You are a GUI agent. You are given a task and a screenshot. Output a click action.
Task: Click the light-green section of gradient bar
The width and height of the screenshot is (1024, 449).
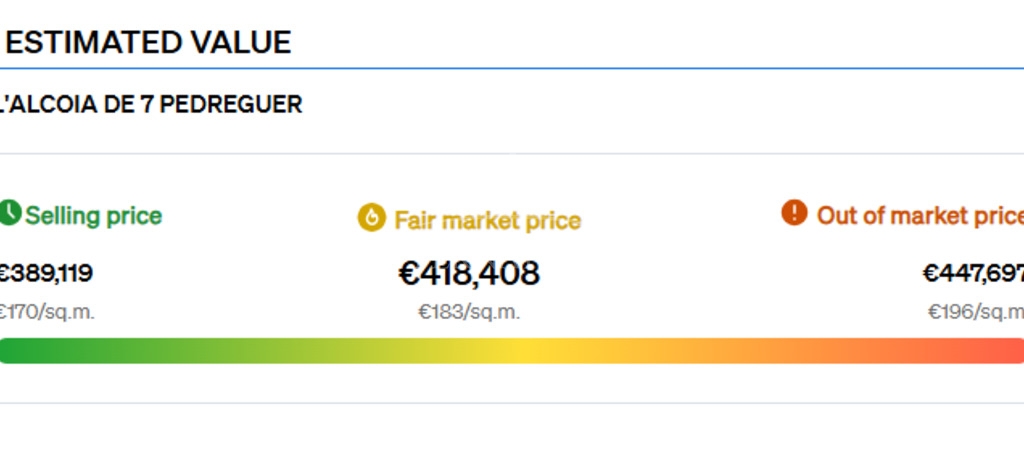point(261,350)
